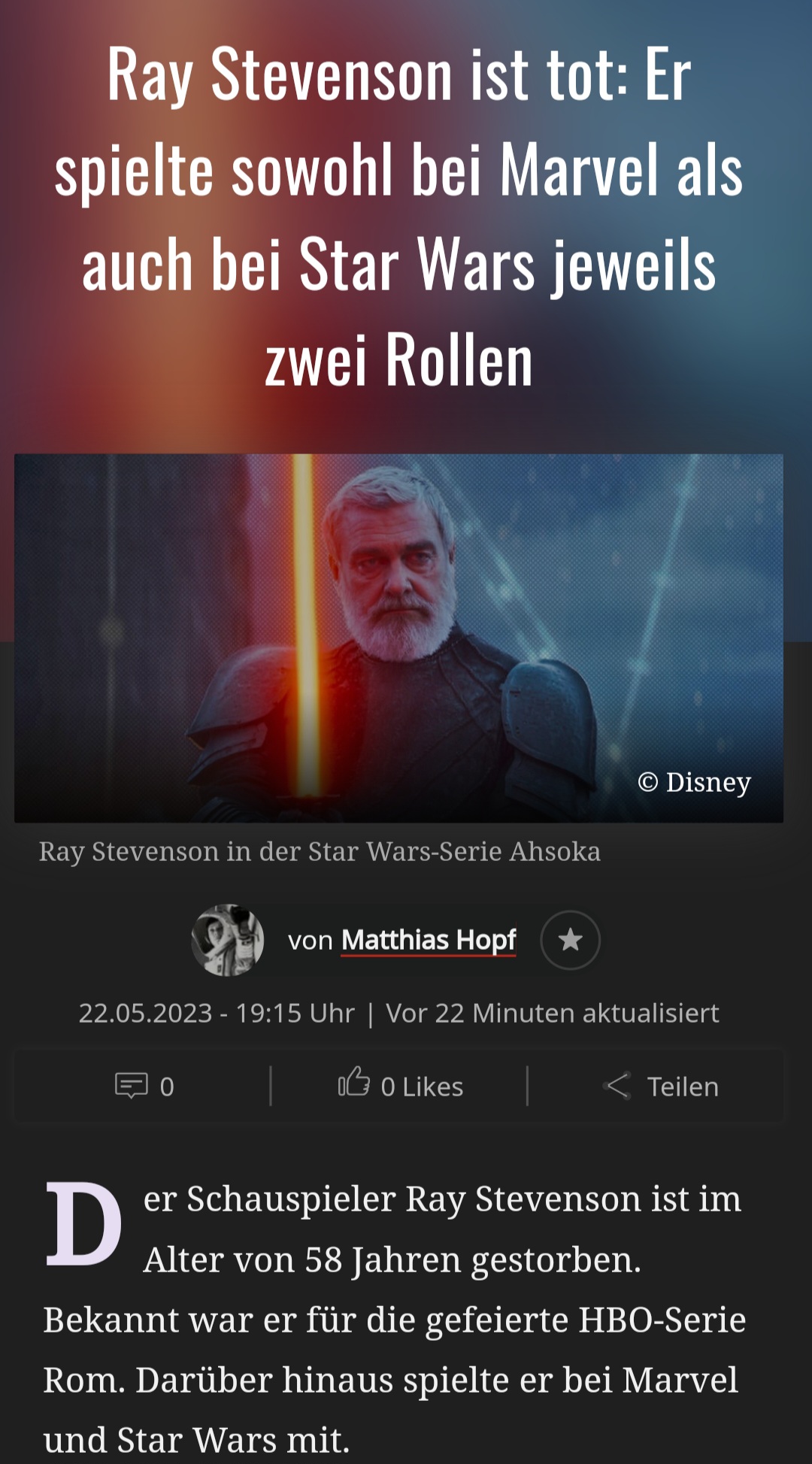
Task: Click the Ray Stevenson ist tot headline
Action: [x=398, y=217]
